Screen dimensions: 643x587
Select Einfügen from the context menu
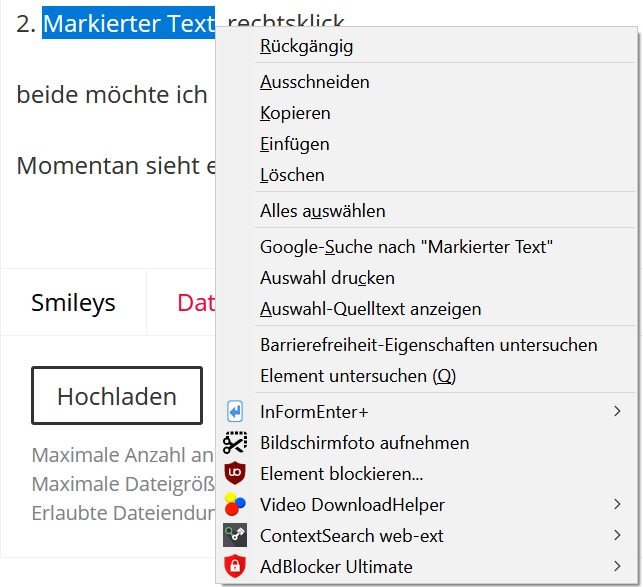click(x=294, y=144)
